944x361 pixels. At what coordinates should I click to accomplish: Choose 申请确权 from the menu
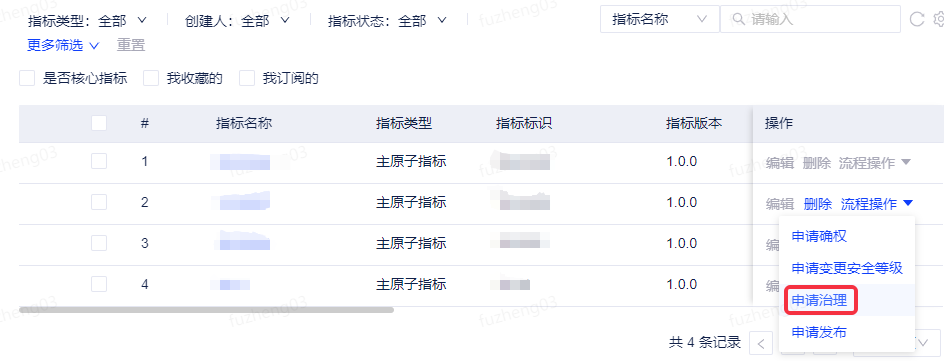click(x=819, y=236)
